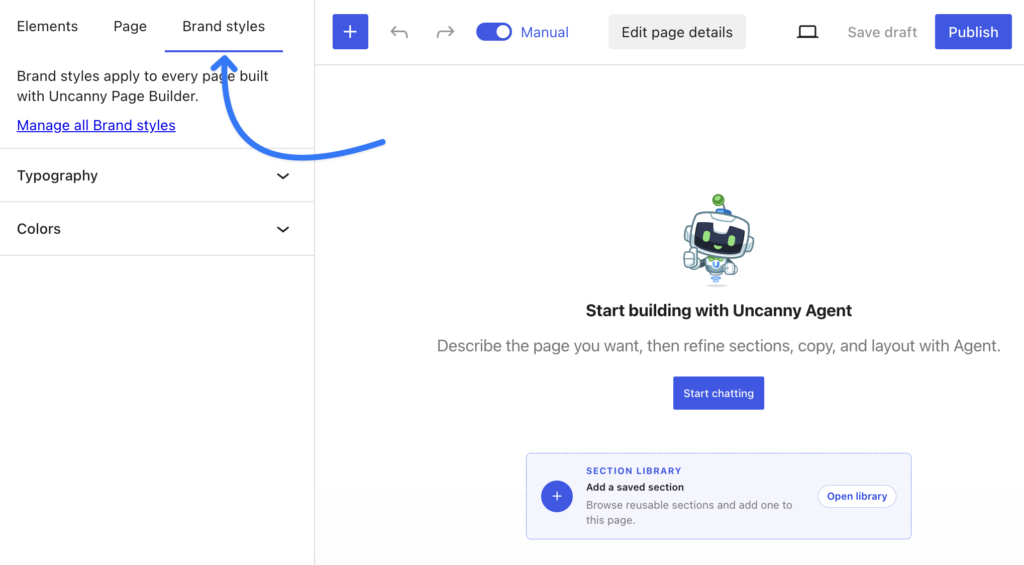This screenshot has height=565, width=1024.
Task: Click Save draft
Action: pos(882,32)
